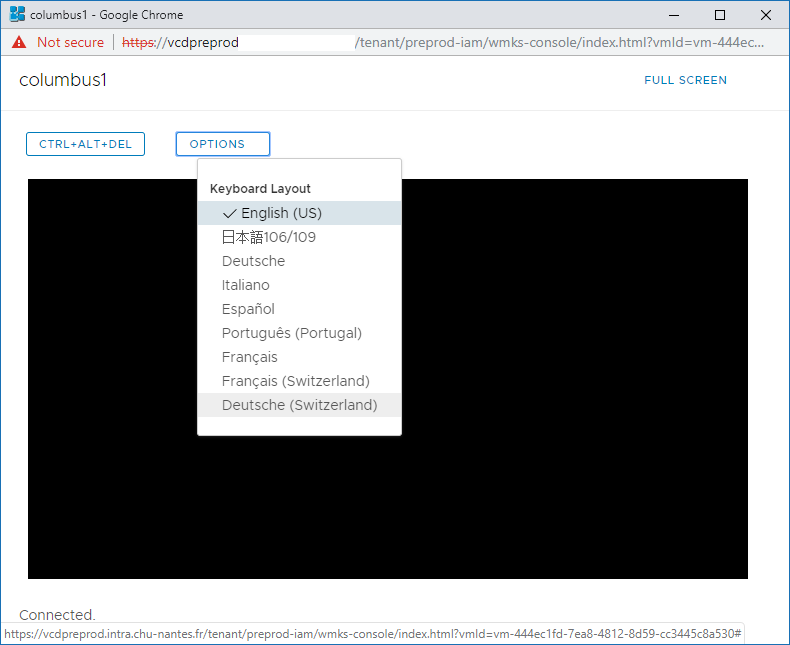This screenshot has height=645, width=790.
Task: Click the Not secure warning icon
Action: point(20,43)
